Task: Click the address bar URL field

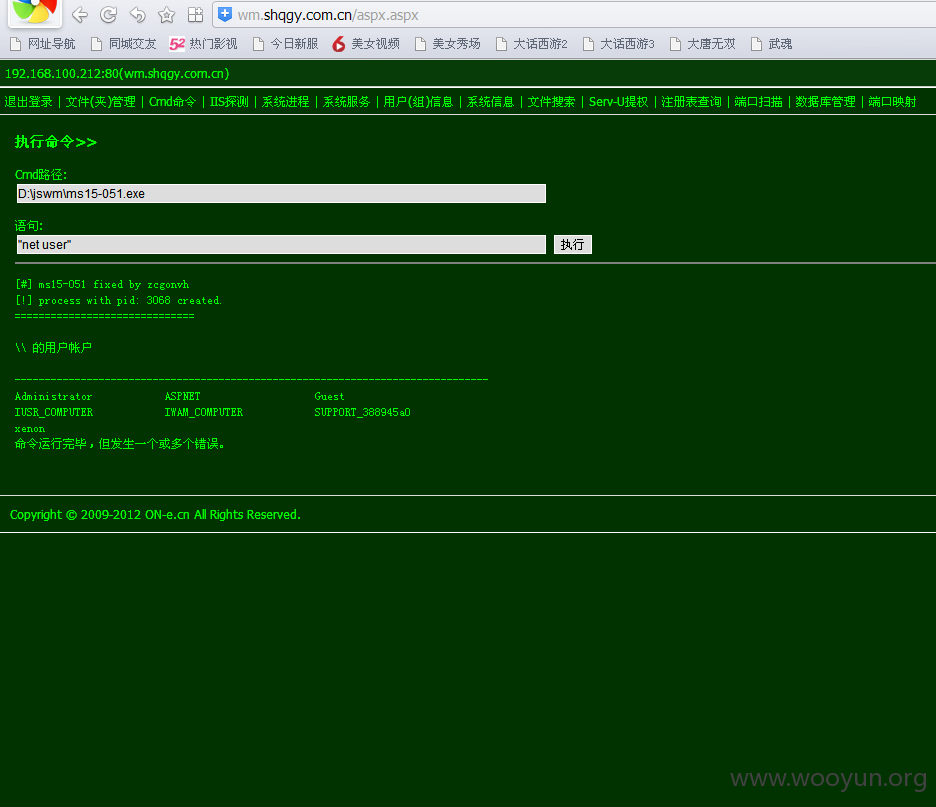Action: (573, 15)
